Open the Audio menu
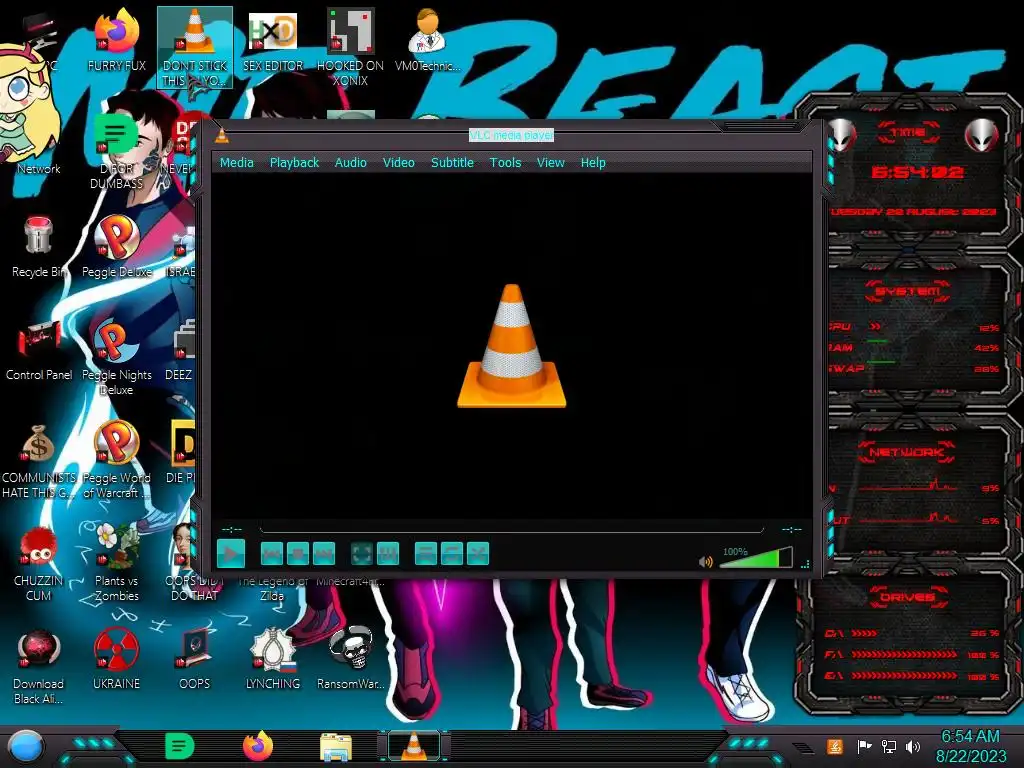 [351, 163]
